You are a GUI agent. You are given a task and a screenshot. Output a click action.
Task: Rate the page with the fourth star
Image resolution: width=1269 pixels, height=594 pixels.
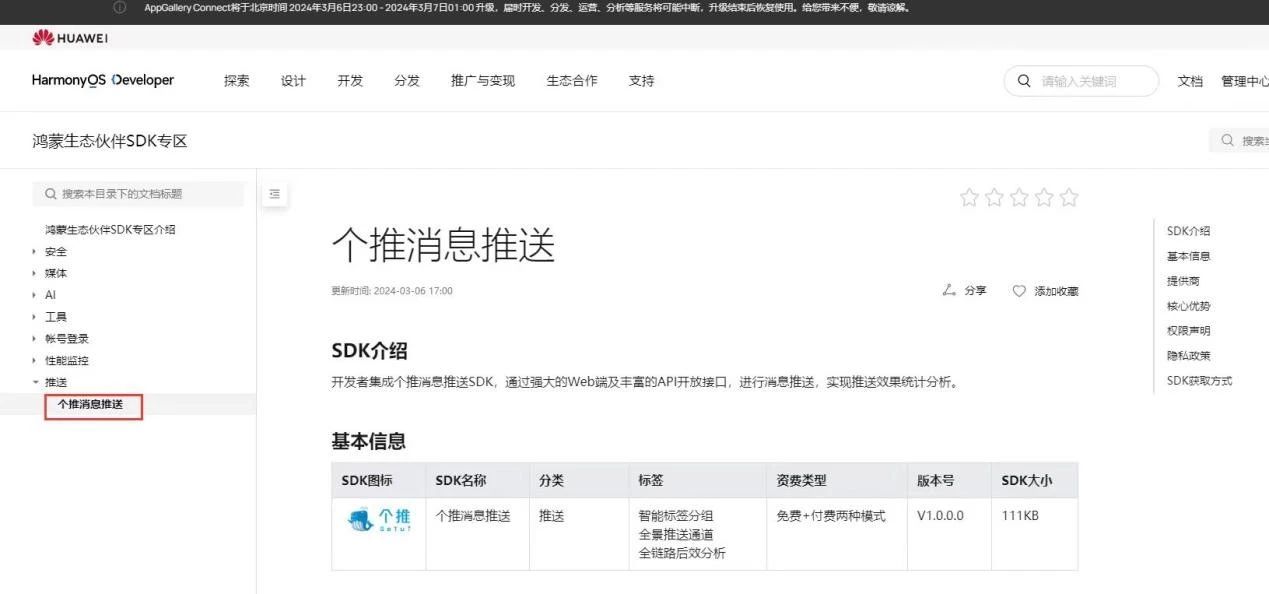click(1044, 197)
